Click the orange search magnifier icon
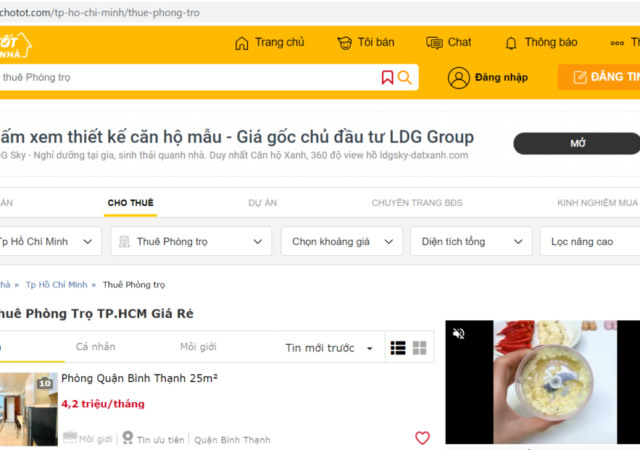The width and height of the screenshot is (640, 450). click(405, 78)
